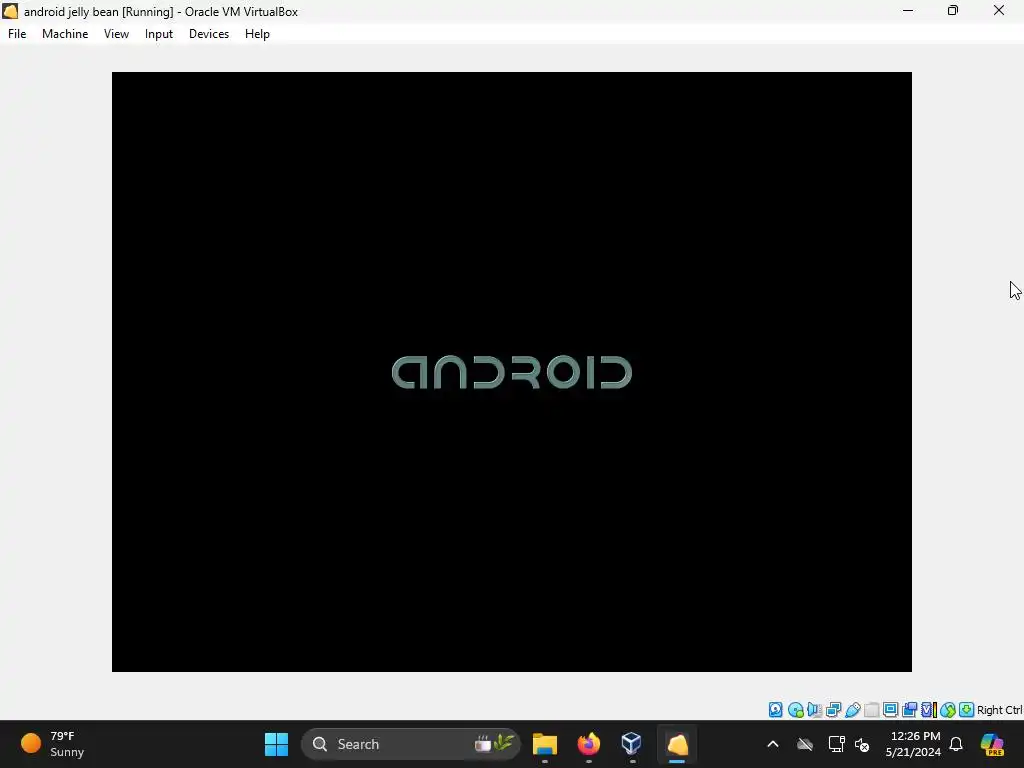Close the android jelly bean VM window

(999, 10)
